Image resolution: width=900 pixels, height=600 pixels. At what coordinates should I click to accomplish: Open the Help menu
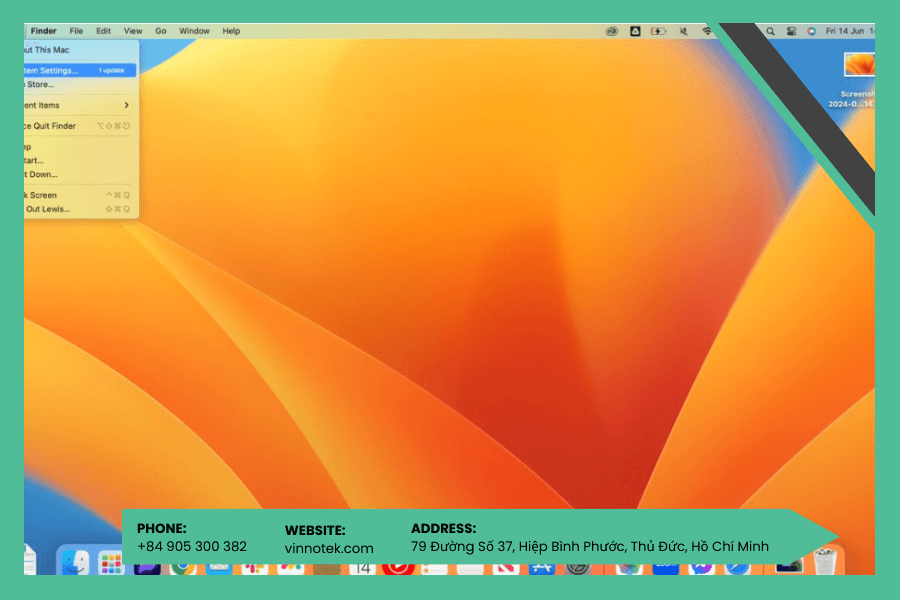click(x=231, y=31)
